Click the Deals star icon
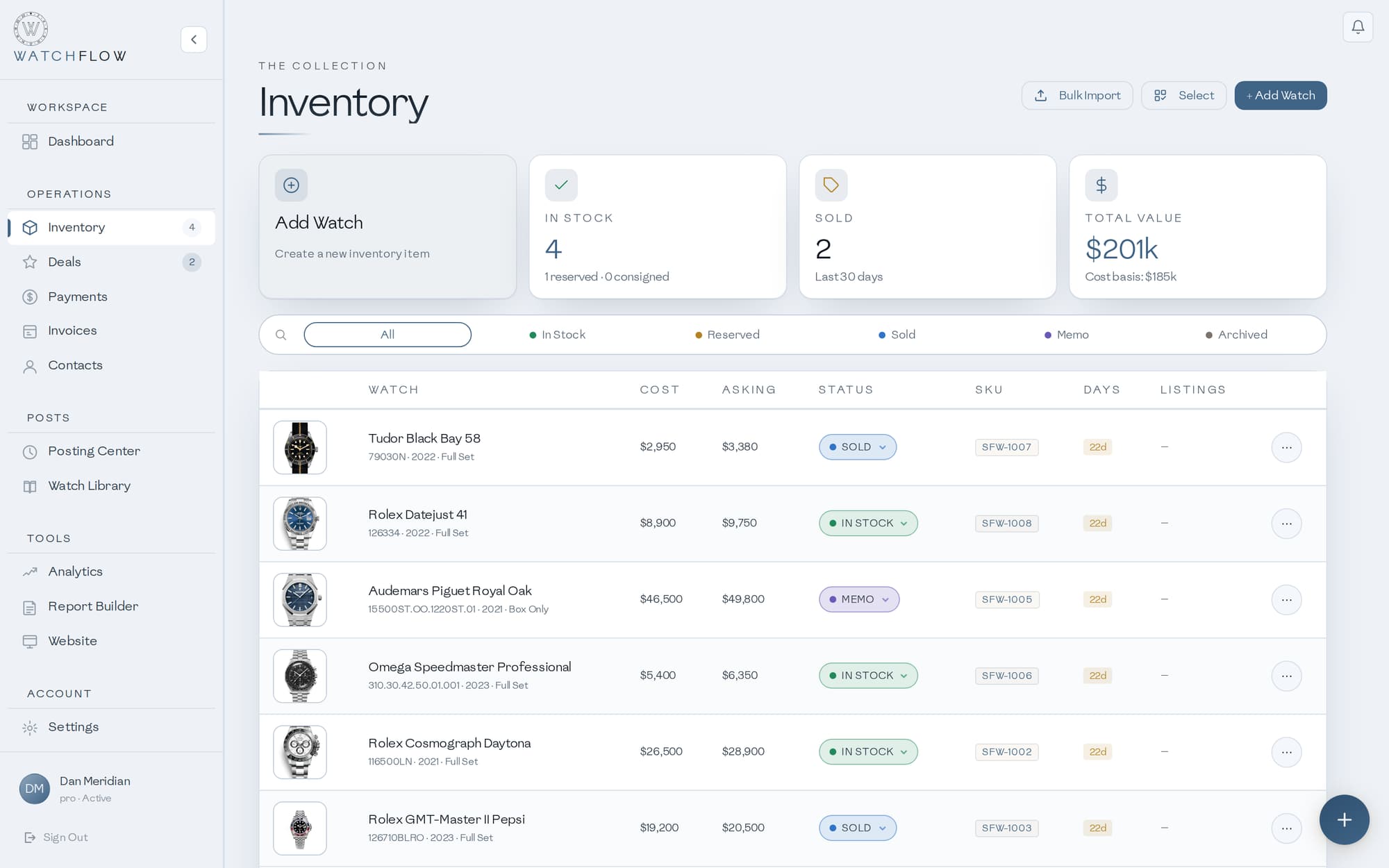 pyautogui.click(x=30, y=262)
